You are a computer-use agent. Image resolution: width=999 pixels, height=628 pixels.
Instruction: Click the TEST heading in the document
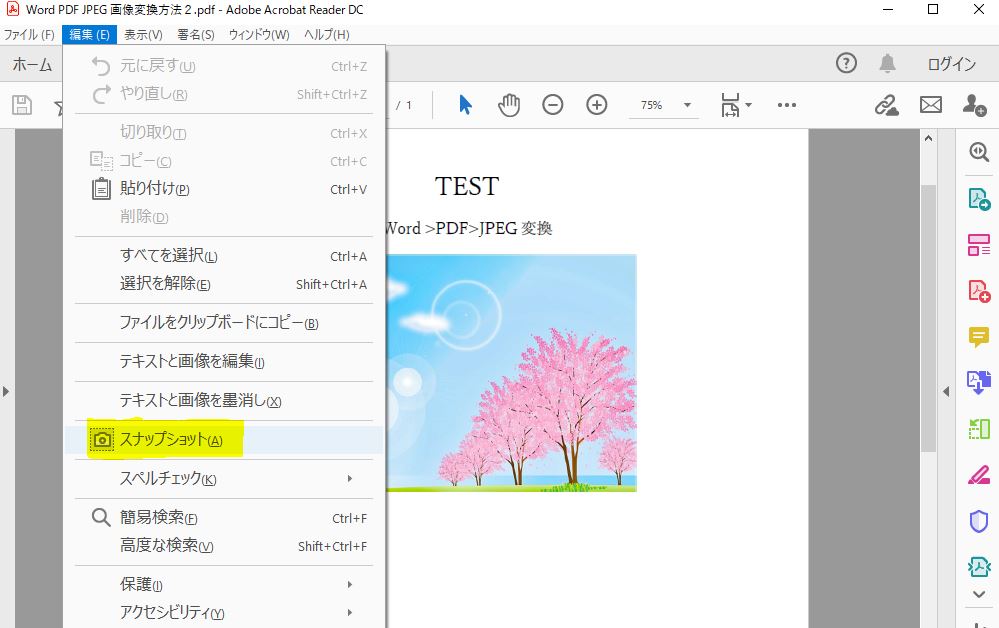pyautogui.click(x=466, y=187)
